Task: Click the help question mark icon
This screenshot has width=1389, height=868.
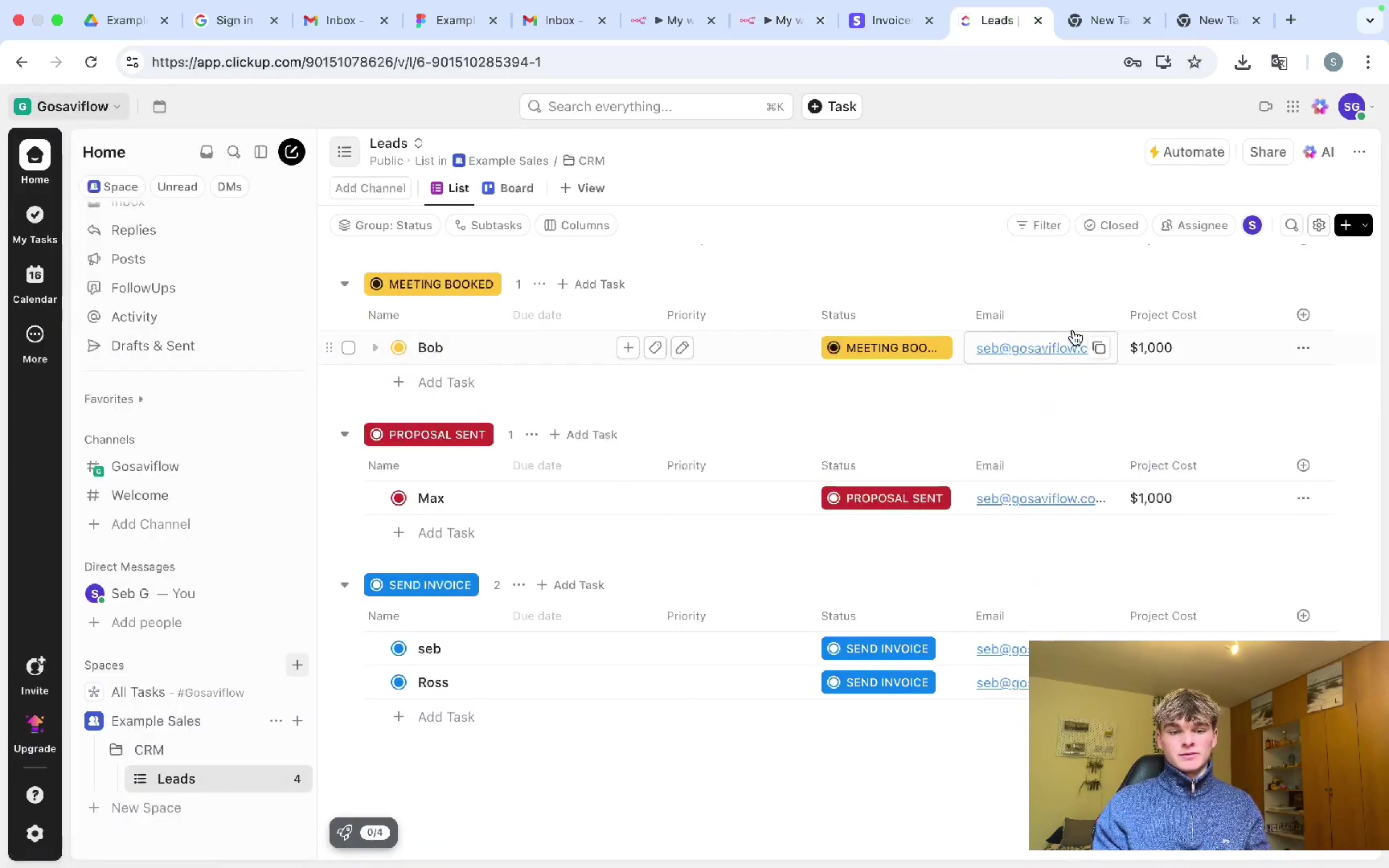Action: tap(35, 795)
